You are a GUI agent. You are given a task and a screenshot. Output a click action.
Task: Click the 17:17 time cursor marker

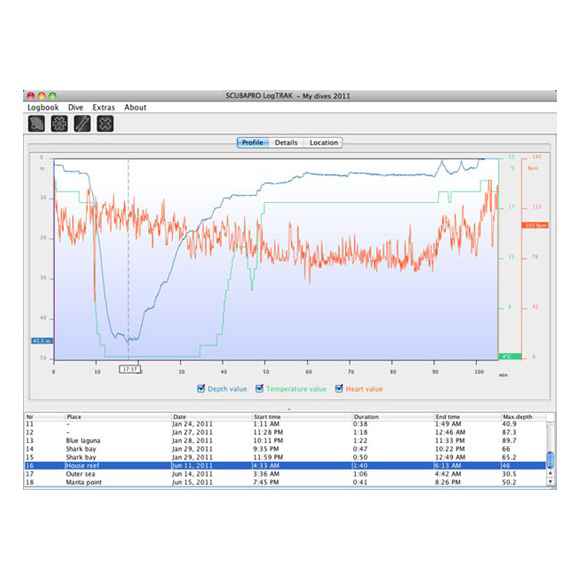point(130,369)
